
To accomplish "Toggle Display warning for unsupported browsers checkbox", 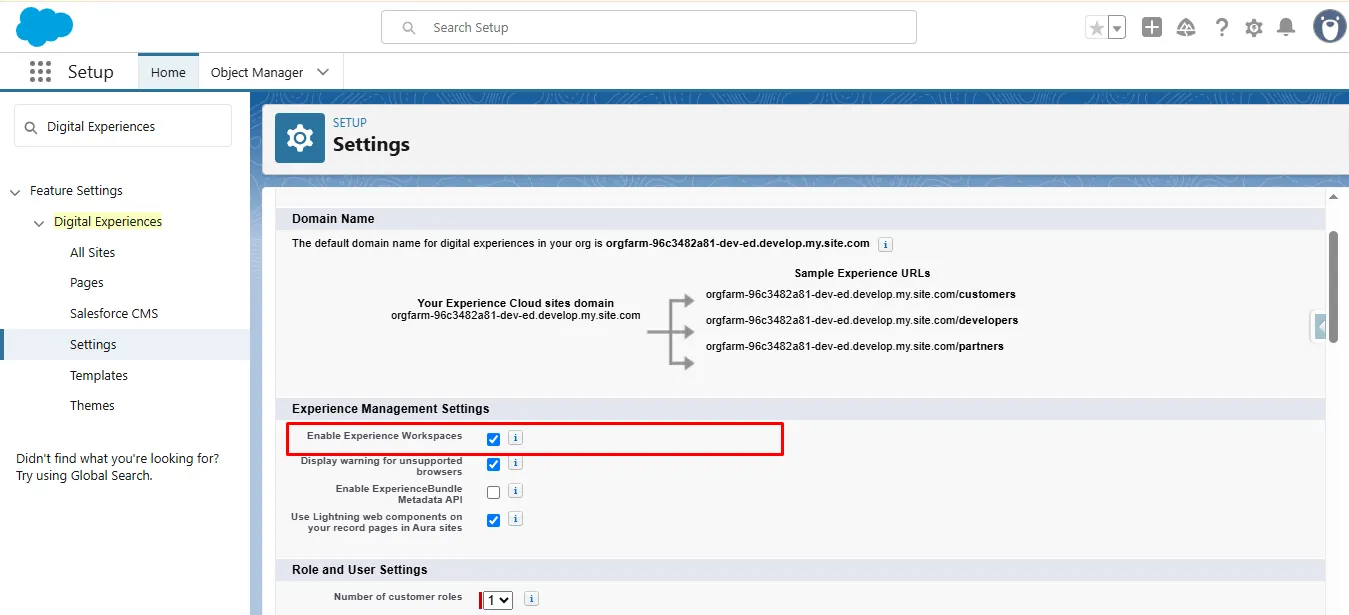I will click(x=493, y=464).
